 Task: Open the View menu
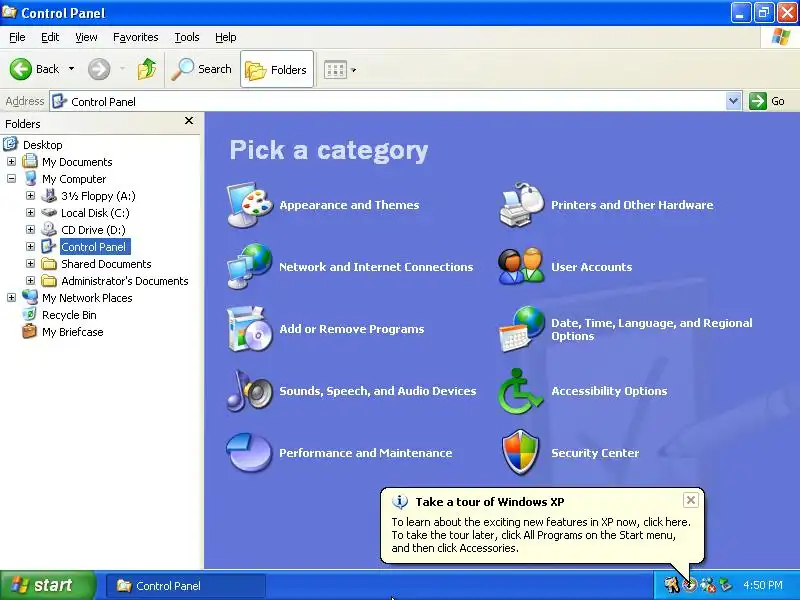[86, 37]
